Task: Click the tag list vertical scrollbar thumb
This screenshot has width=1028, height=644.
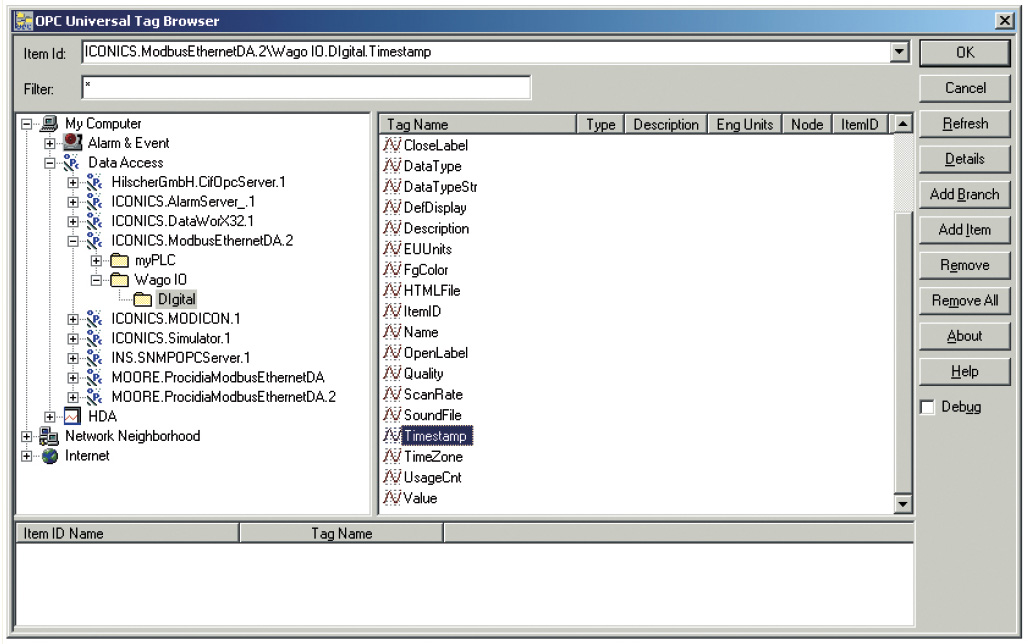Action: click(x=903, y=353)
